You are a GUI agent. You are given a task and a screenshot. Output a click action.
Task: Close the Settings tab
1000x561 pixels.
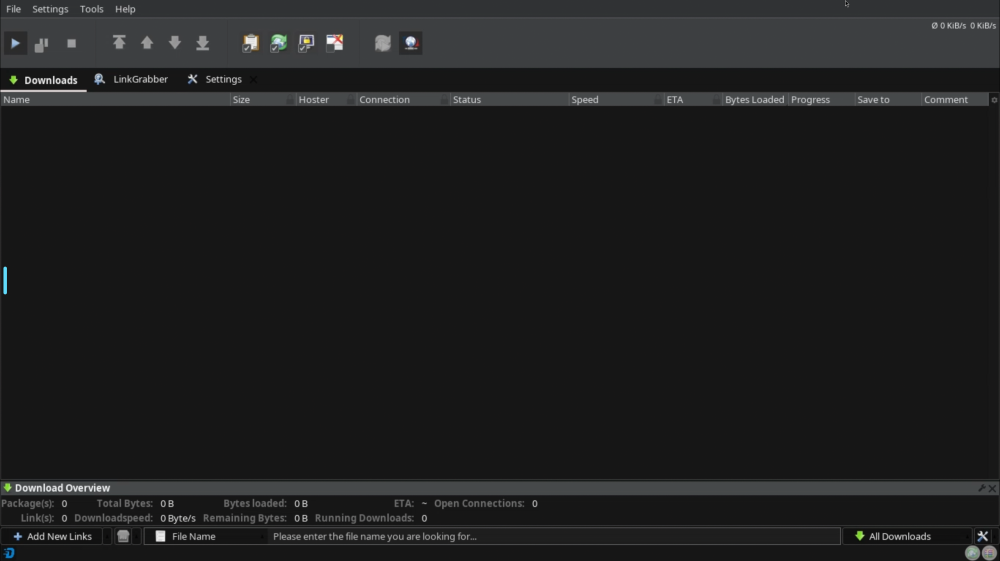[254, 80]
